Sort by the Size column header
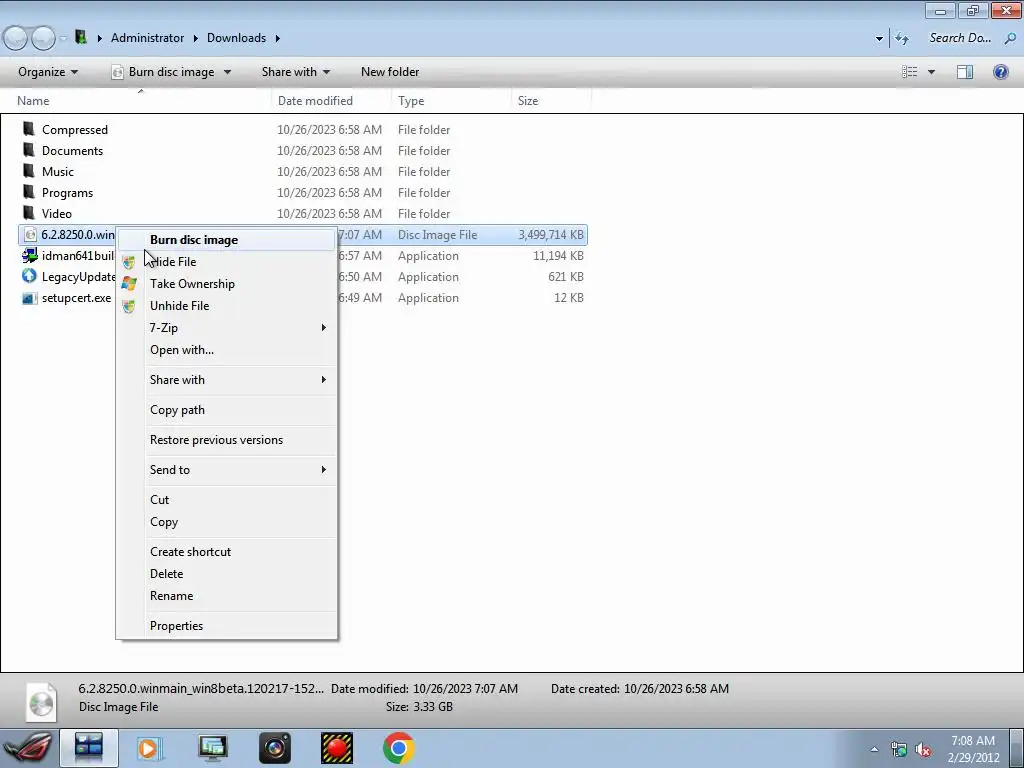The height and width of the screenshot is (768, 1024). pos(551,101)
